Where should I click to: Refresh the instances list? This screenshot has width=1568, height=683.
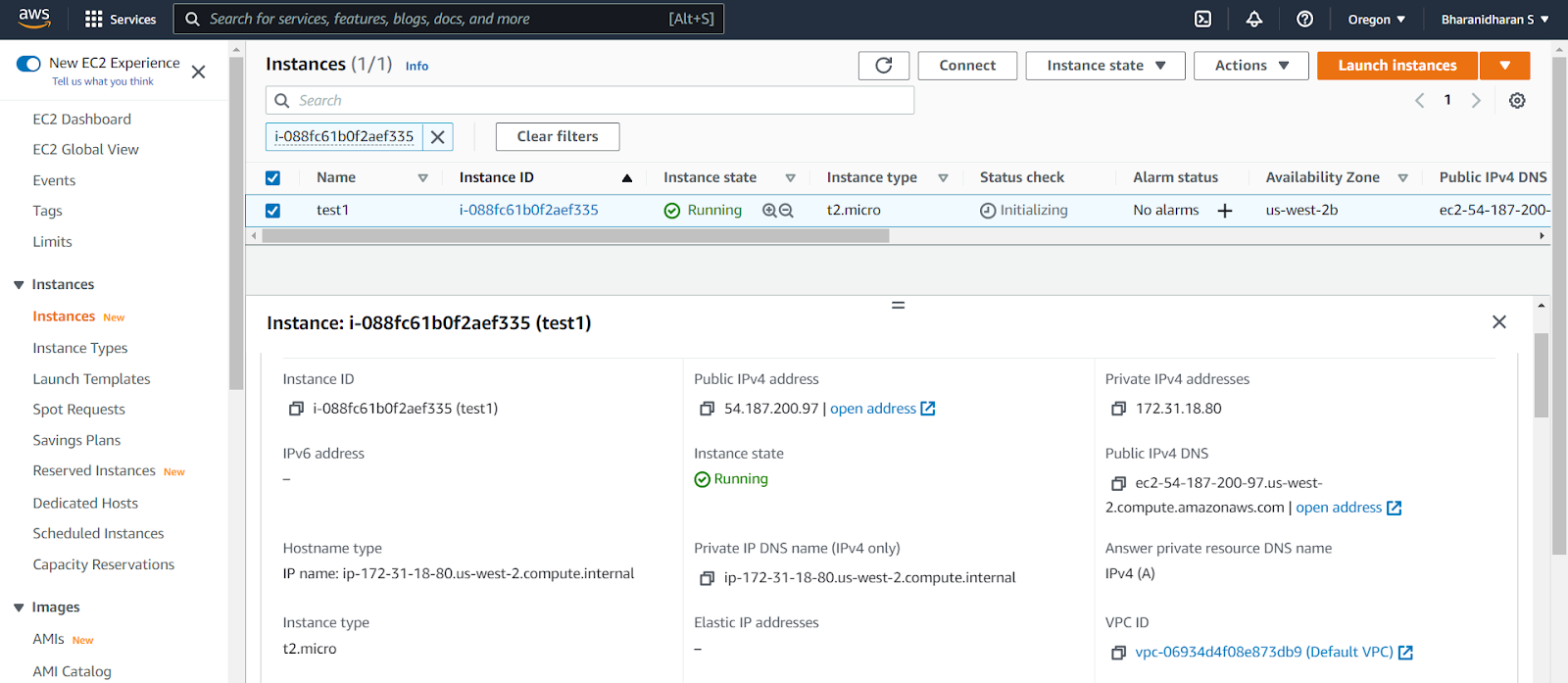(884, 66)
